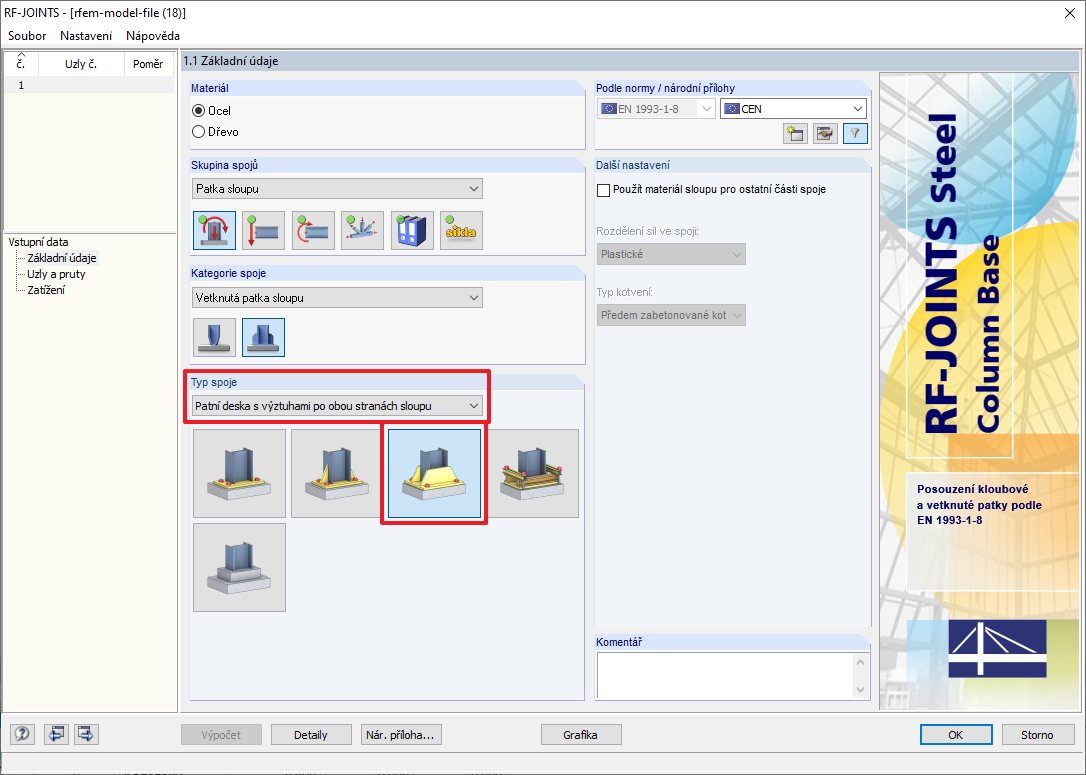Select the Ocel material radio button
The image size is (1086, 775).
pyautogui.click(x=199, y=111)
